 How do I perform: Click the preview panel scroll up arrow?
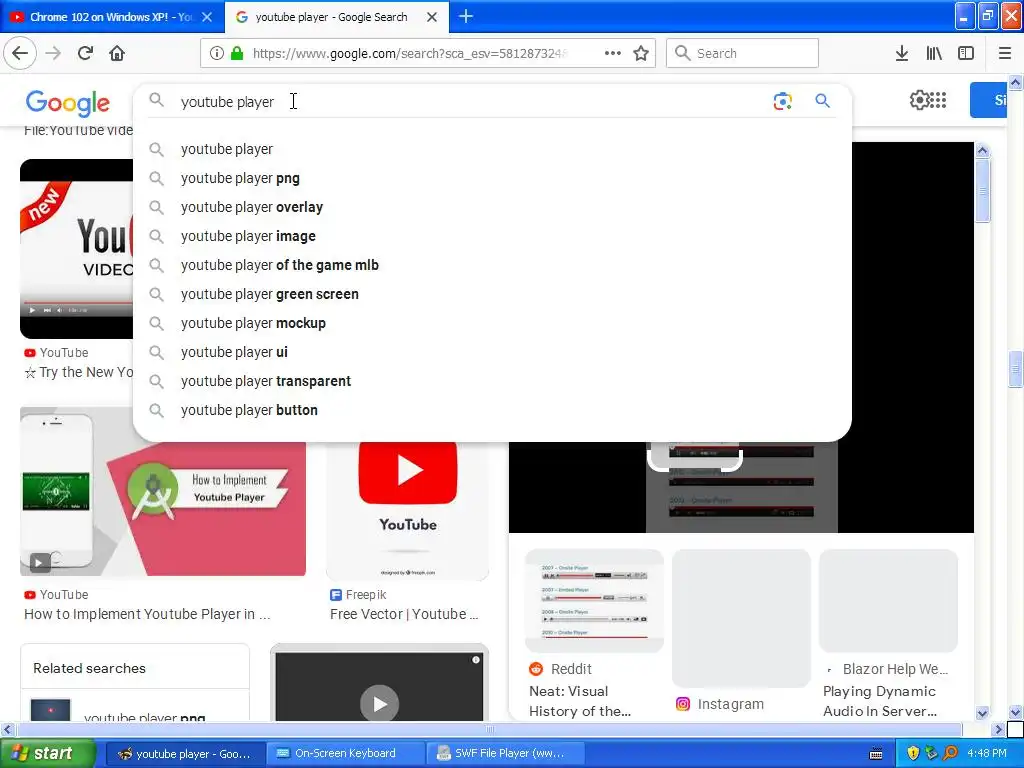coord(982,151)
